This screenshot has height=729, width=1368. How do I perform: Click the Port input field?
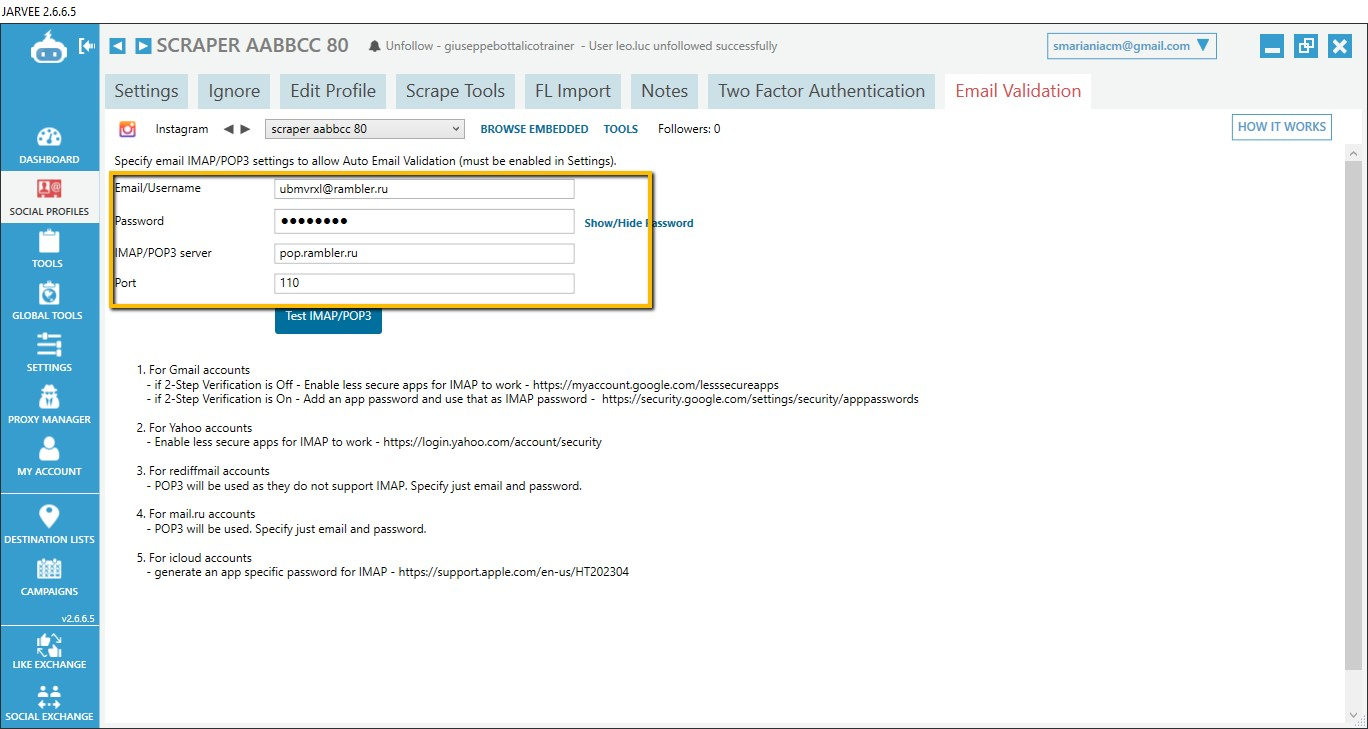coord(424,283)
